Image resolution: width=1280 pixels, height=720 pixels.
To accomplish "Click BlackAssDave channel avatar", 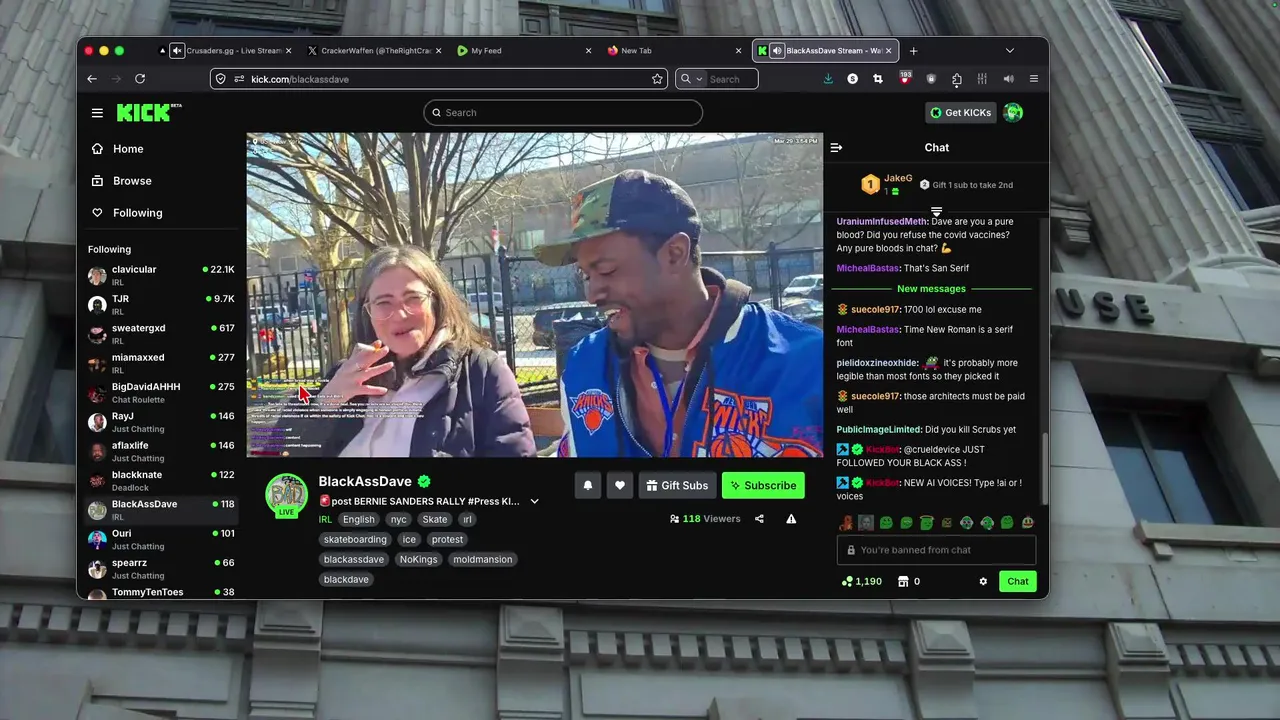I will [x=286, y=494].
